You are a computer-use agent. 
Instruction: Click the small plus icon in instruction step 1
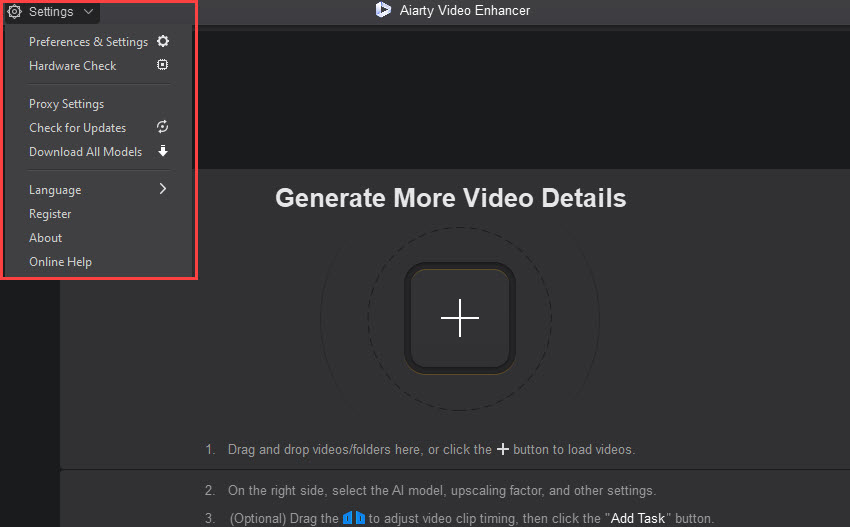click(x=503, y=449)
